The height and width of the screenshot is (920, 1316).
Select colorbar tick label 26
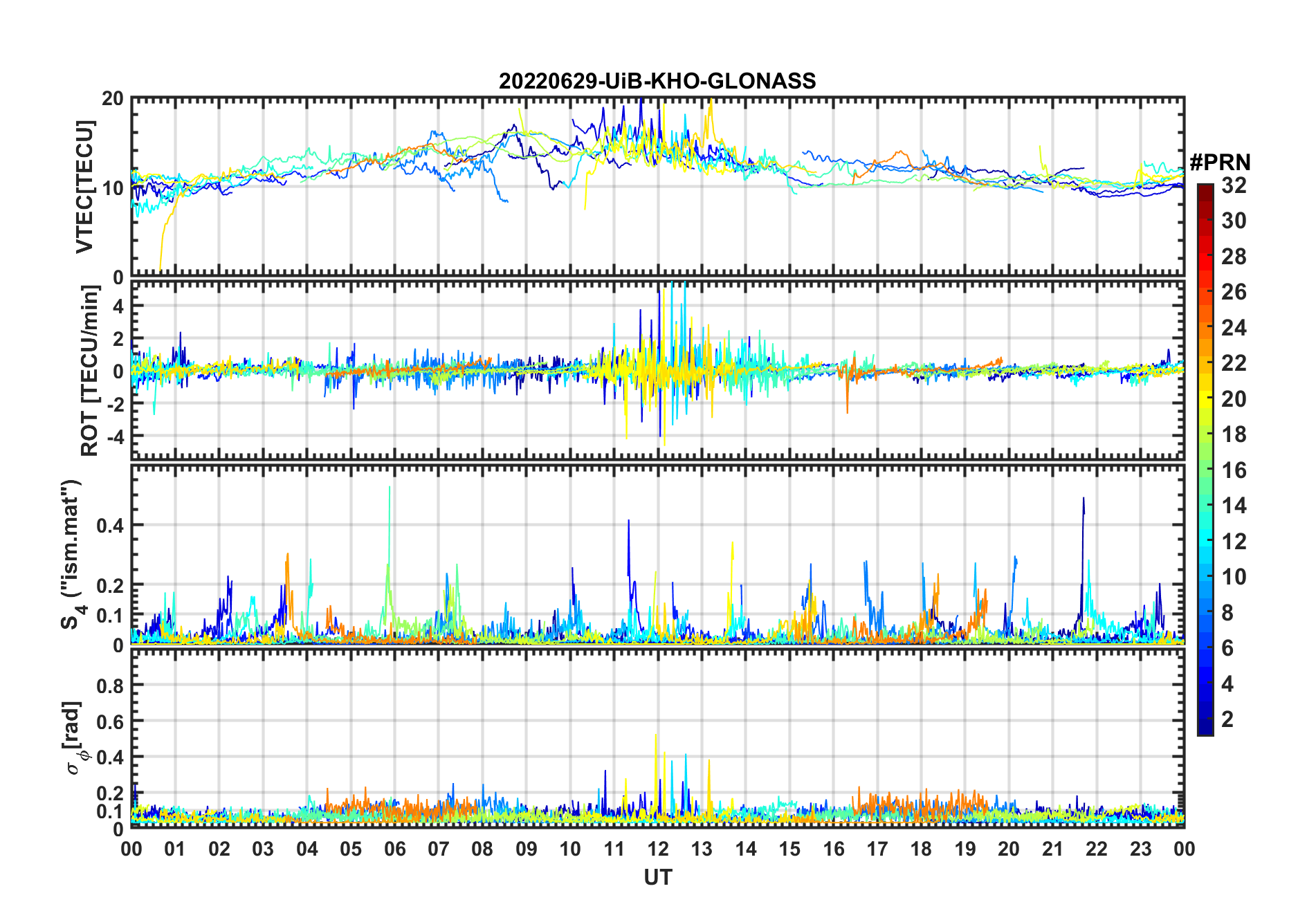(1234, 292)
